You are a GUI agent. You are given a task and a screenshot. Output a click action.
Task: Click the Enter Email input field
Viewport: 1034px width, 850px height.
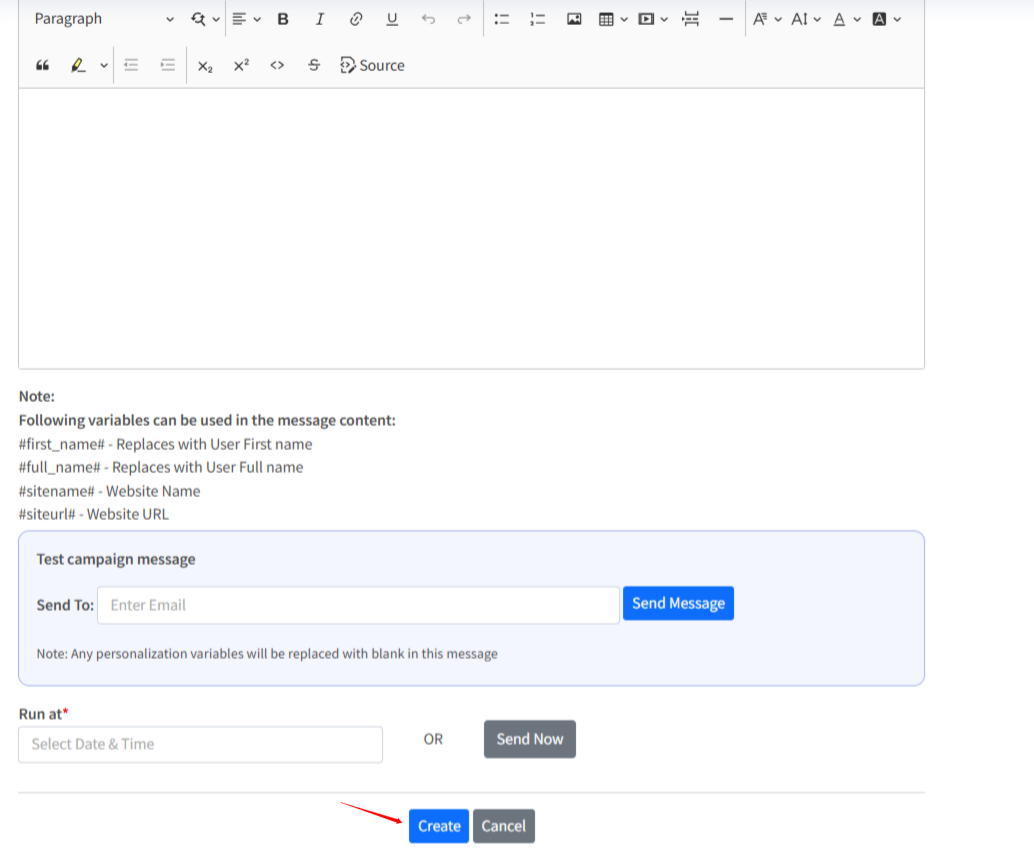tap(358, 605)
